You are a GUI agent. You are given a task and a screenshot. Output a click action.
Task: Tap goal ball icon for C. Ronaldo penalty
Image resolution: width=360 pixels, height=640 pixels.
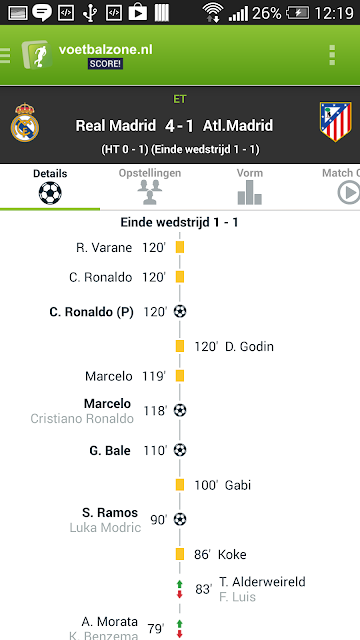(180, 312)
